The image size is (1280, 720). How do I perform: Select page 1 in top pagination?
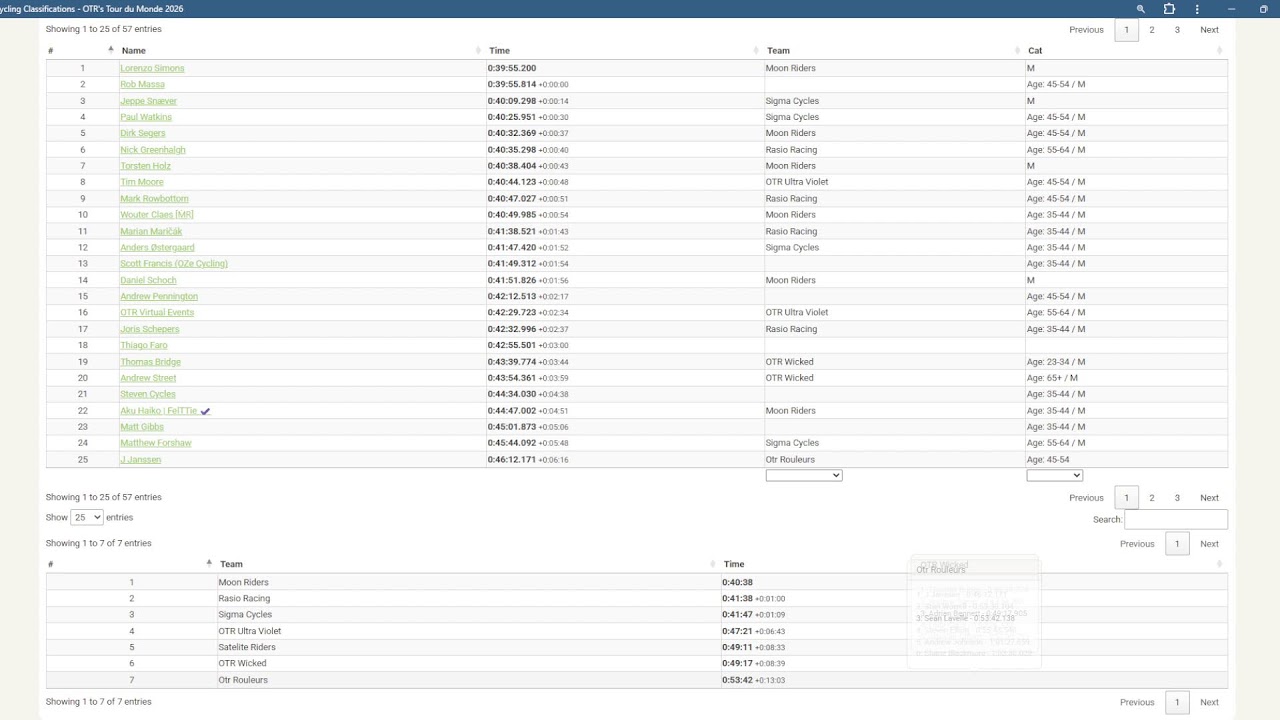(1126, 30)
